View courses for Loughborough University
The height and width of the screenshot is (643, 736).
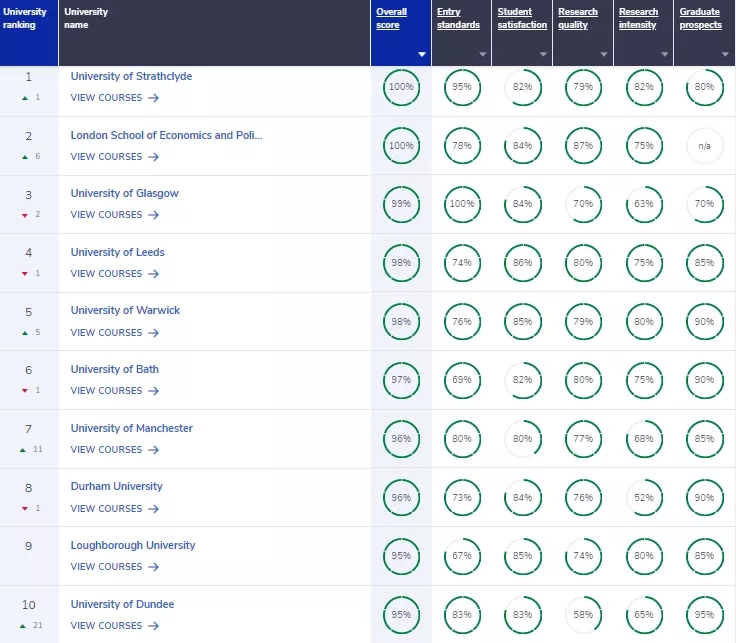coord(114,567)
